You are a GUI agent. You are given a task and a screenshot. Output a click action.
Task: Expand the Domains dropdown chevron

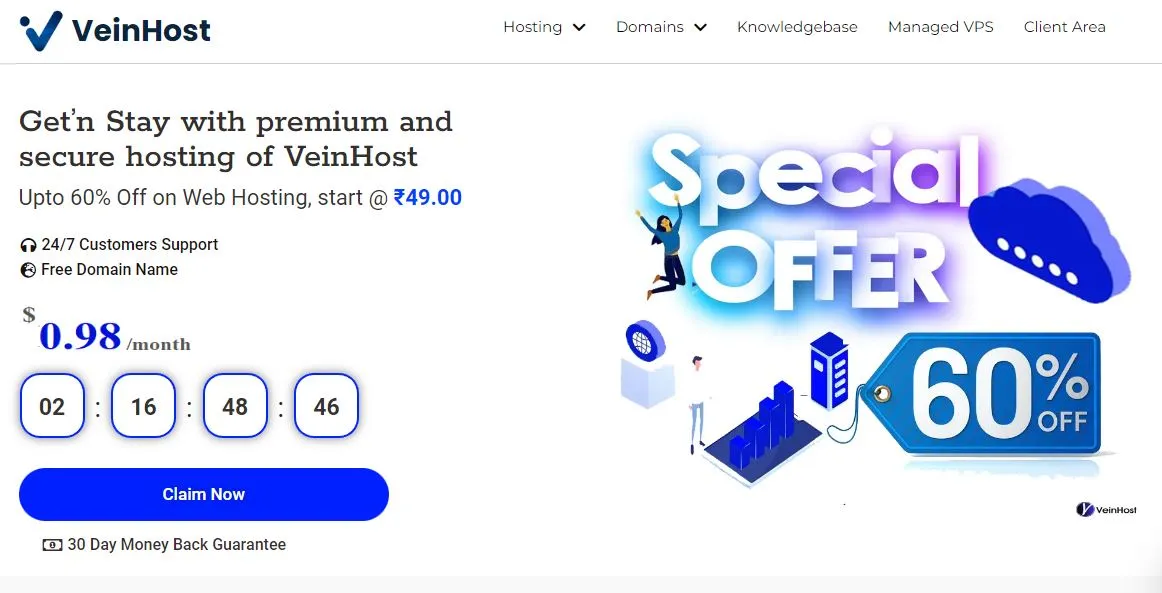pyautogui.click(x=700, y=27)
